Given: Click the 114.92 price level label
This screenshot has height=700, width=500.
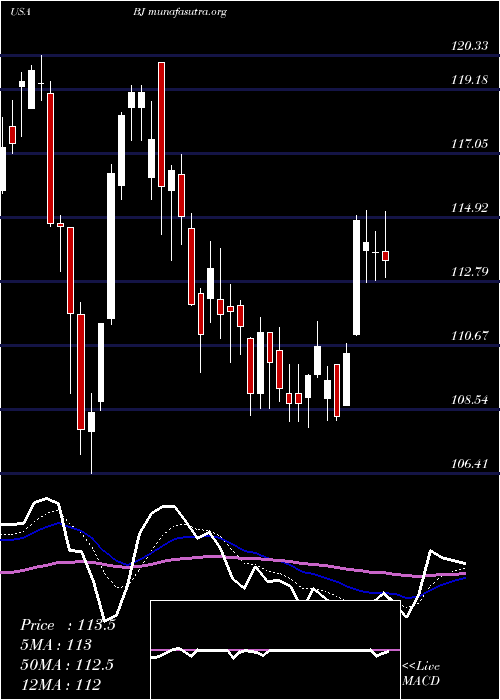Looking at the screenshot, I should coord(469,208).
